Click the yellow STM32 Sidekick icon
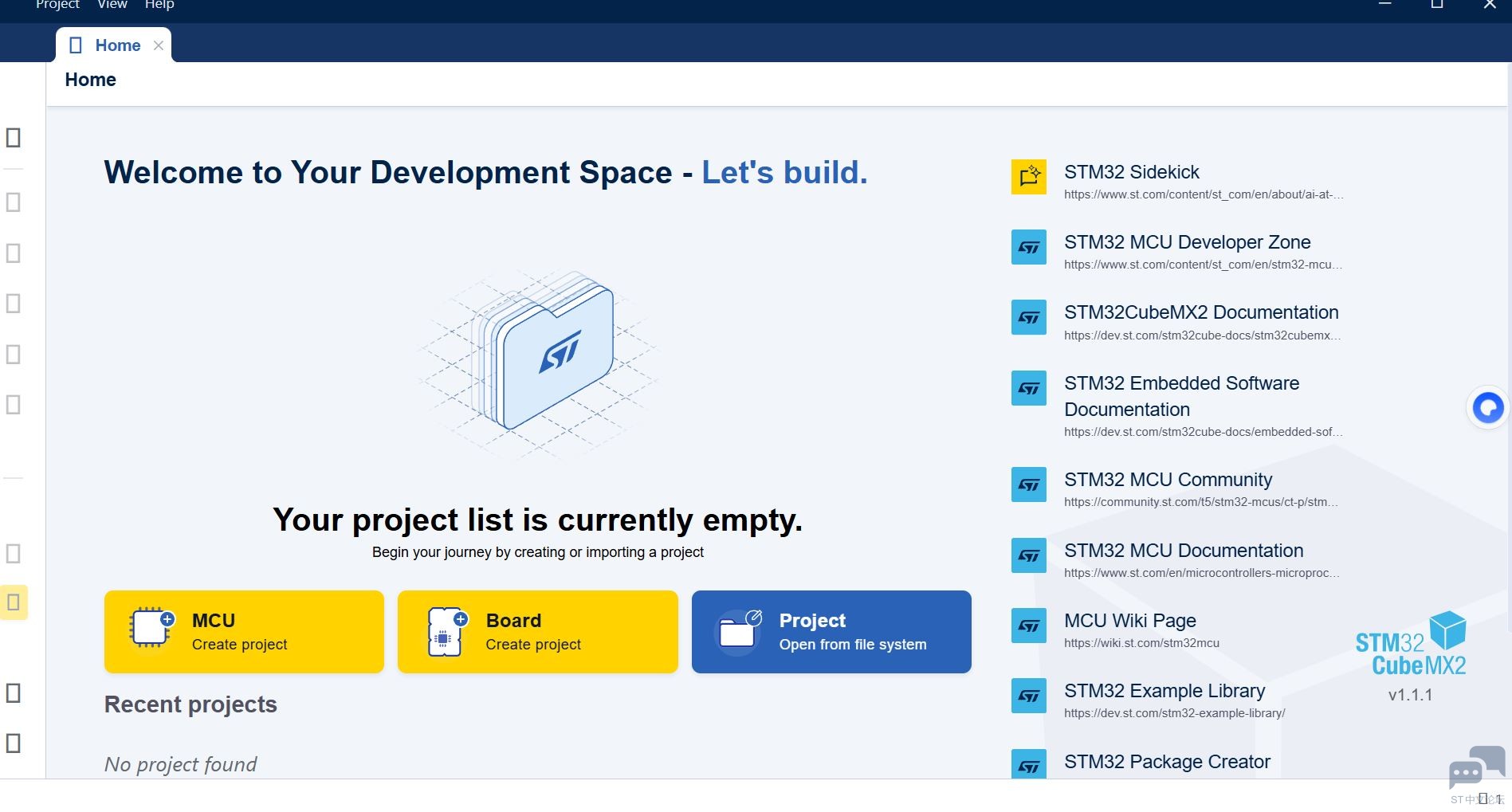The width and height of the screenshot is (1512, 812). (x=1029, y=177)
